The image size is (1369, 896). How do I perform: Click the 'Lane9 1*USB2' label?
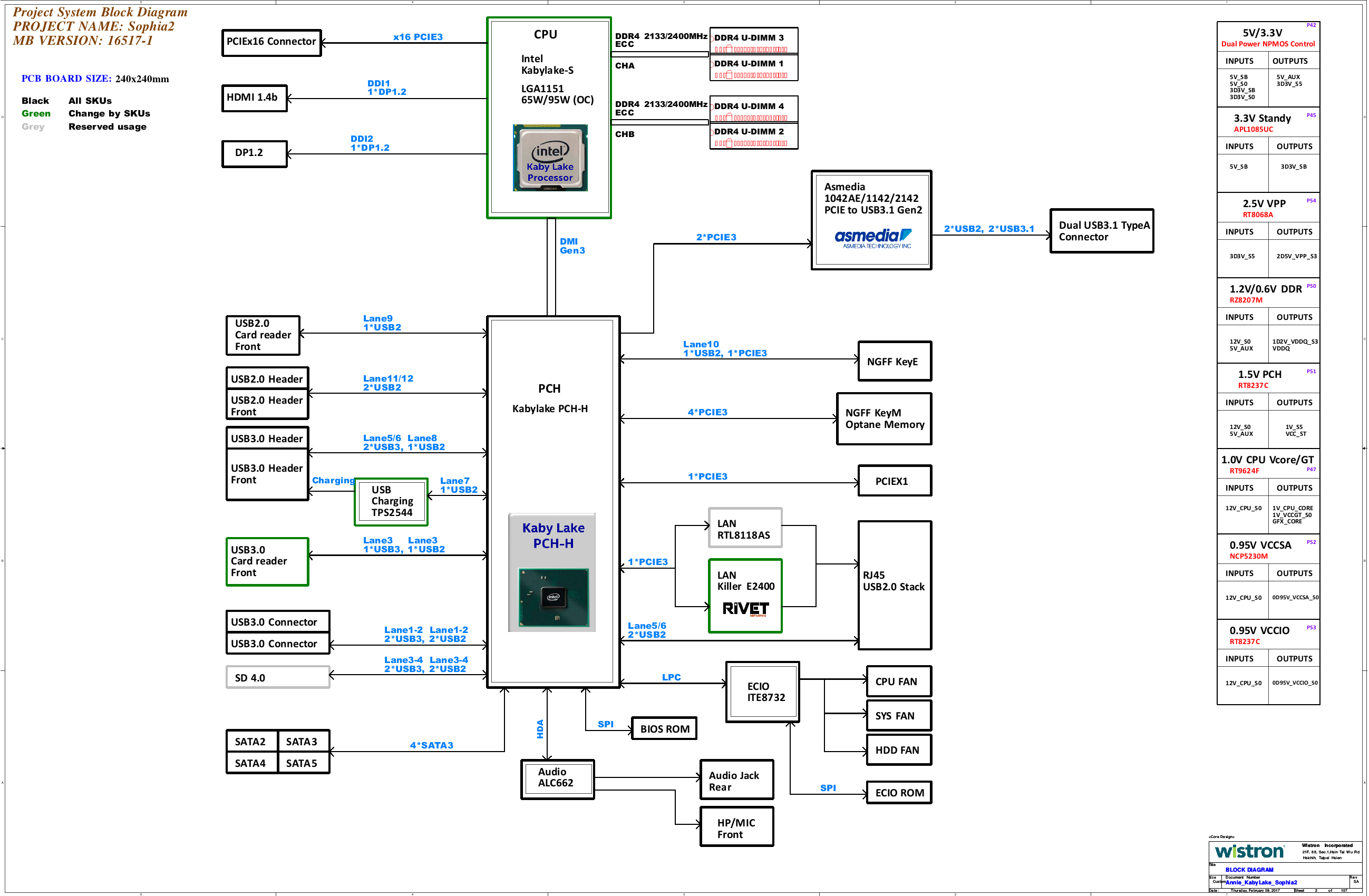(x=382, y=323)
